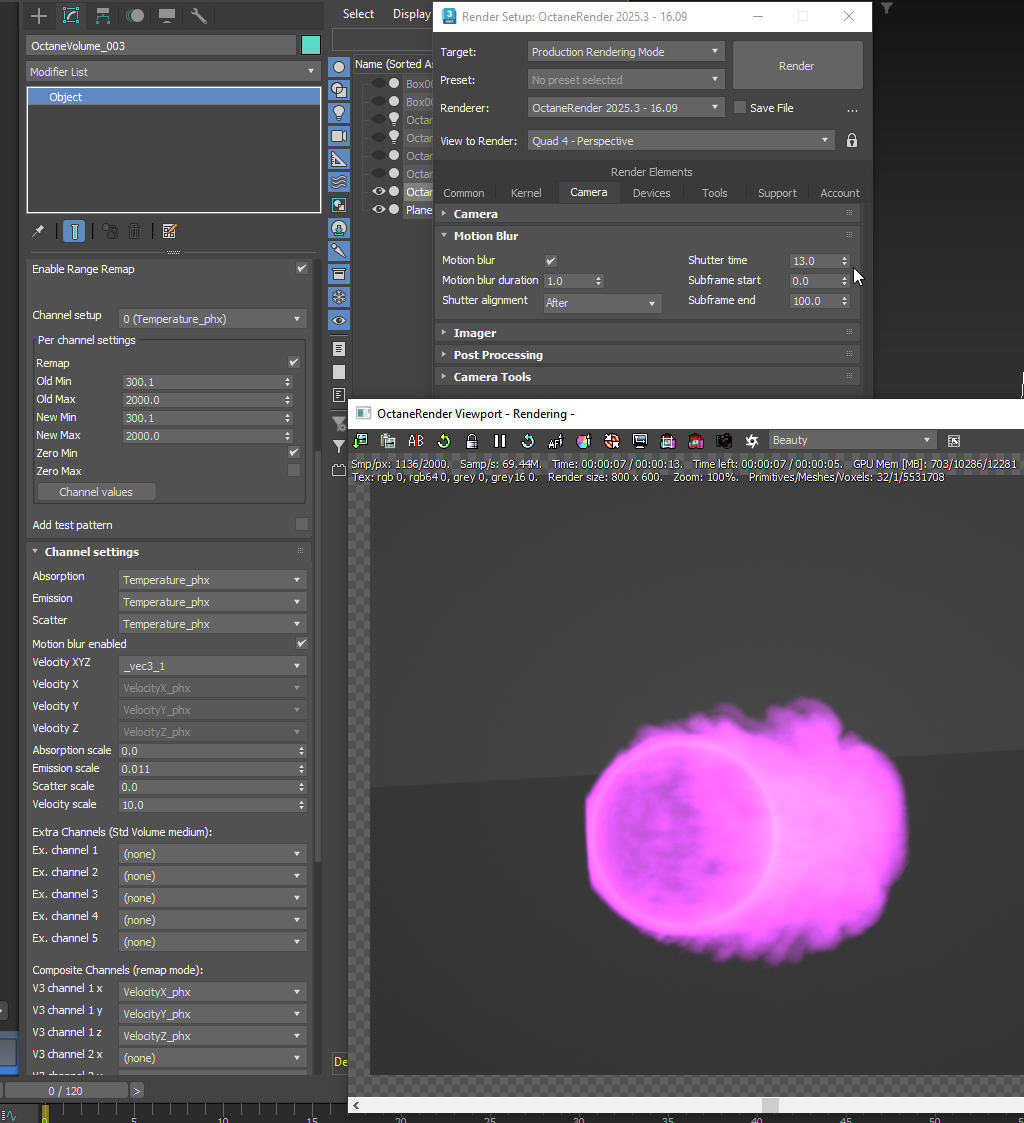Toggle Motion blur enabled checkbox in volume settings
1024x1123 pixels.
point(301,643)
